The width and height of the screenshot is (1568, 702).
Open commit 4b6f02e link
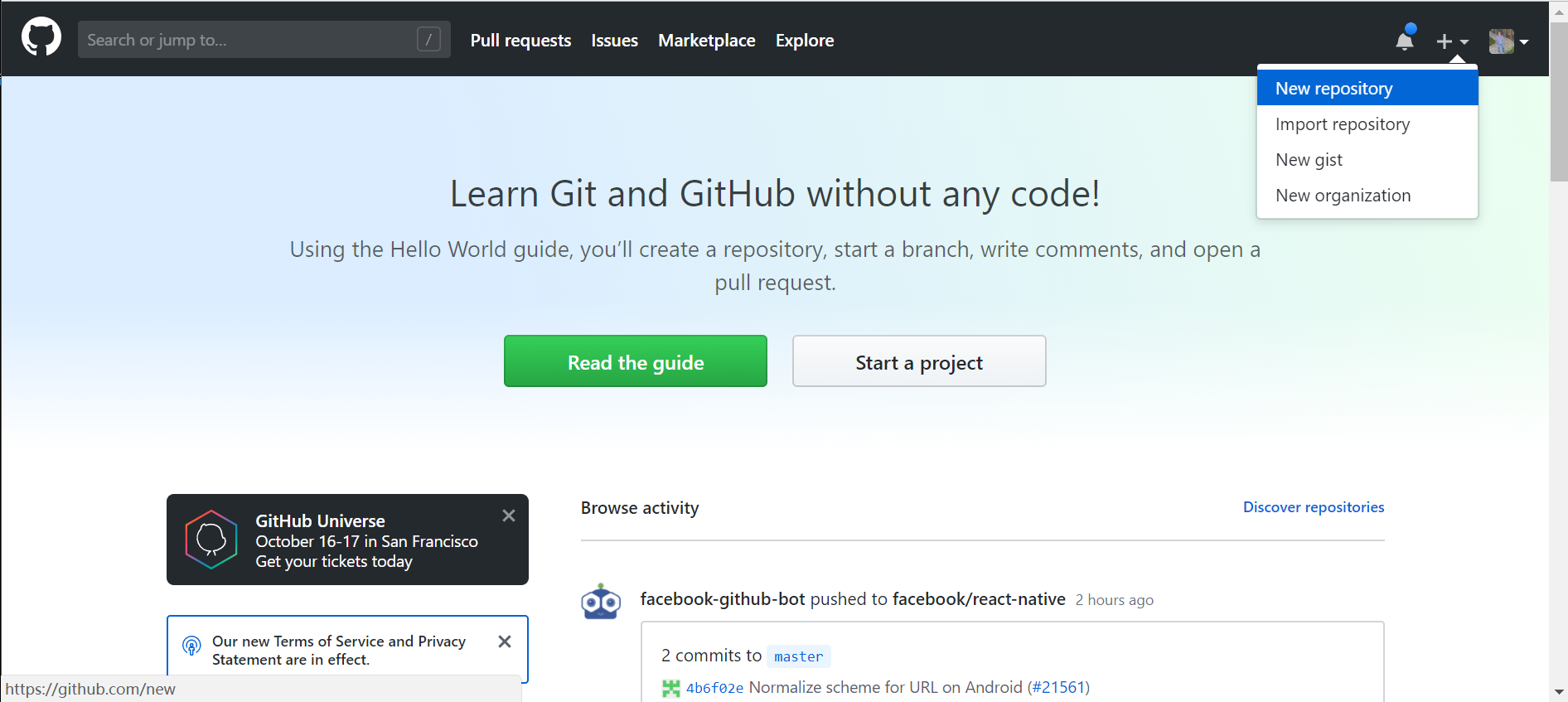[x=714, y=688]
